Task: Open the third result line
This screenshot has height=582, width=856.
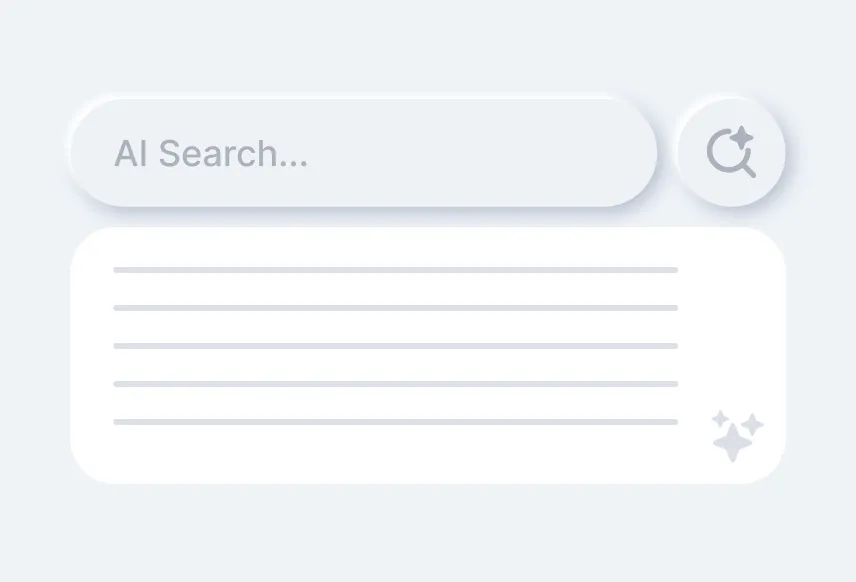Action: tap(395, 346)
